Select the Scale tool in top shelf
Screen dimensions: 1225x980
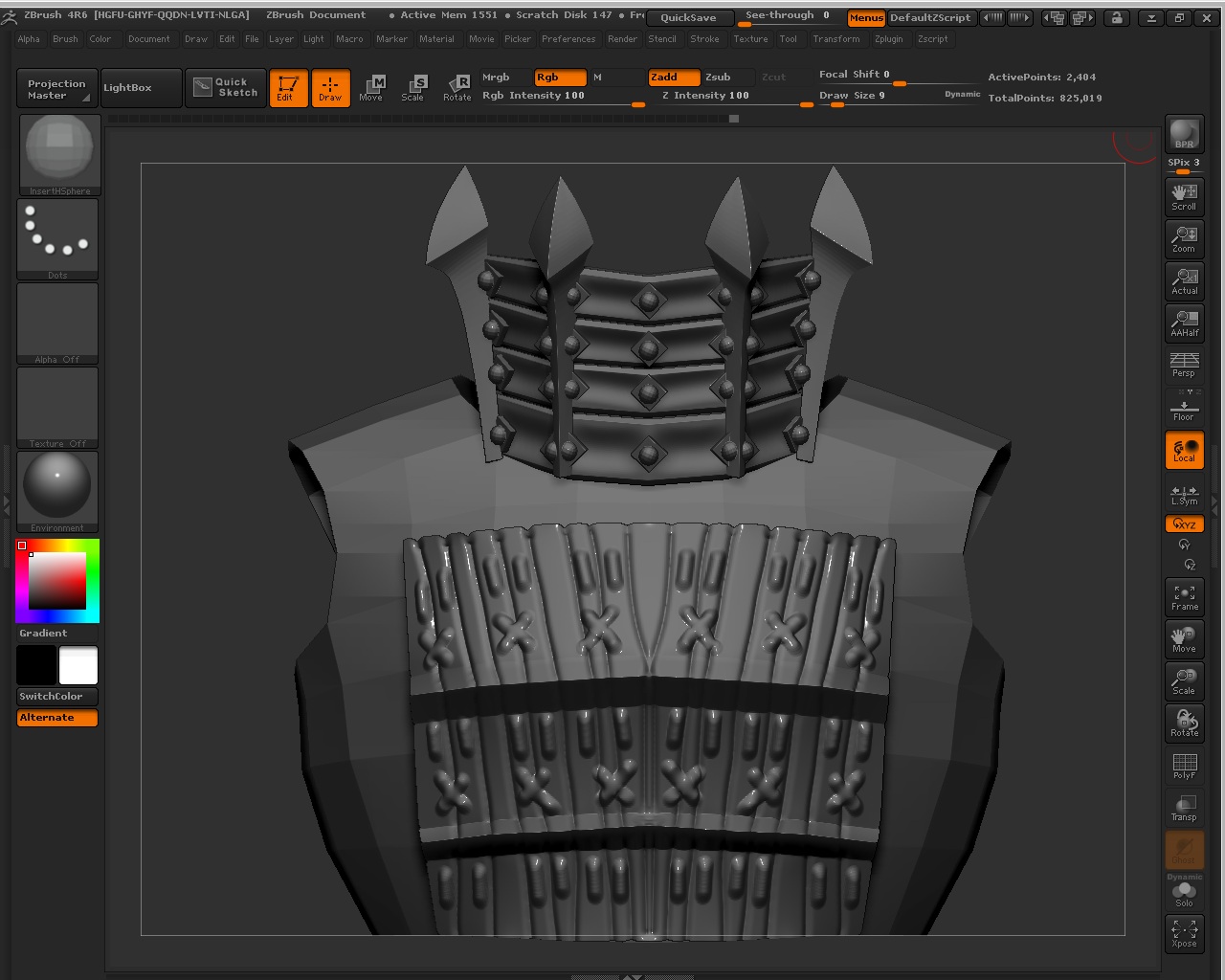pyautogui.click(x=413, y=88)
